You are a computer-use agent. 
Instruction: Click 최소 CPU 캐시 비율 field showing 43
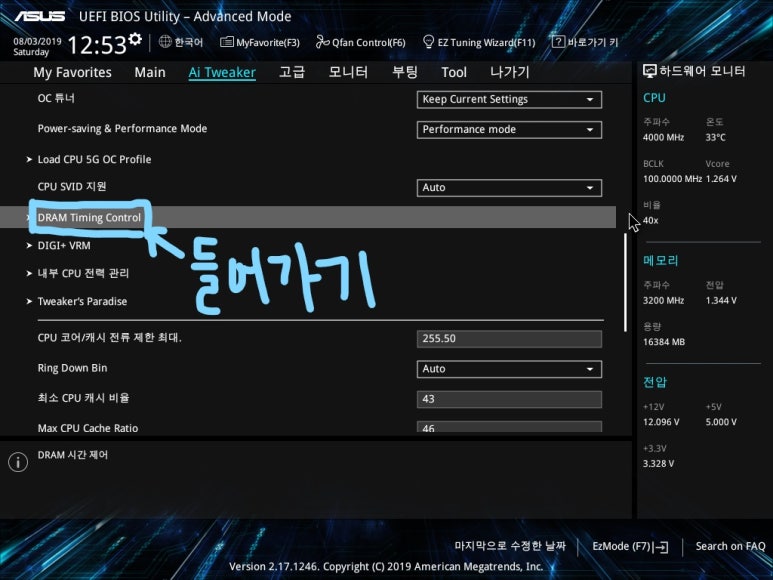[x=509, y=399]
